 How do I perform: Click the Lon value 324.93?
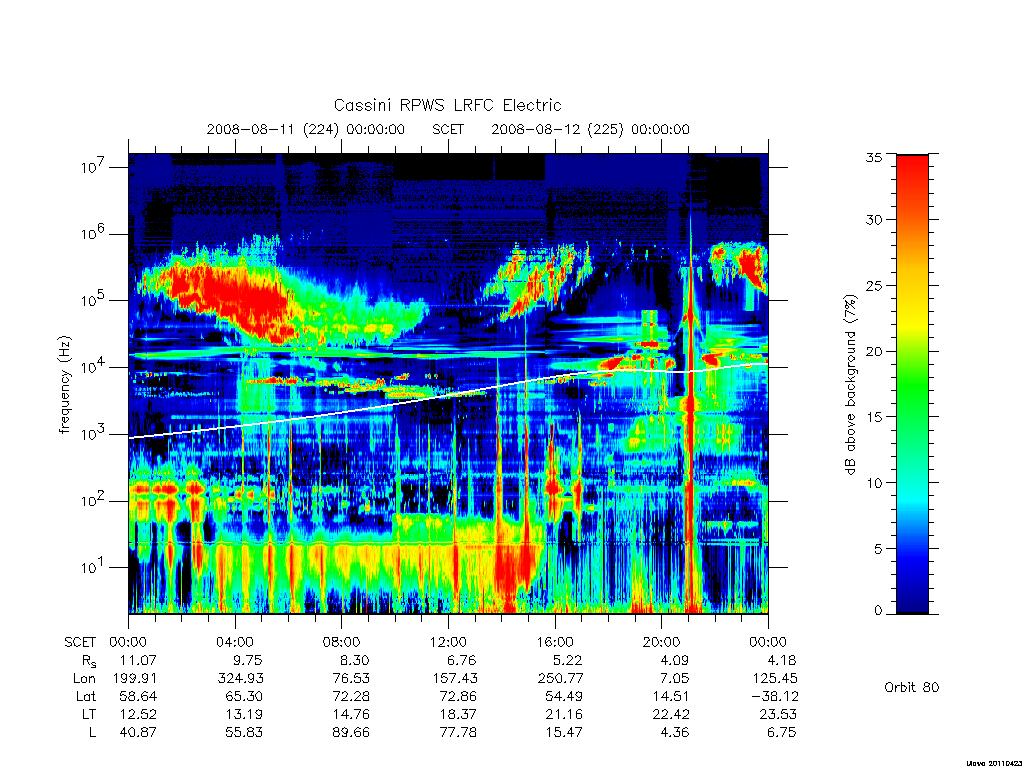pyautogui.click(x=241, y=679)
